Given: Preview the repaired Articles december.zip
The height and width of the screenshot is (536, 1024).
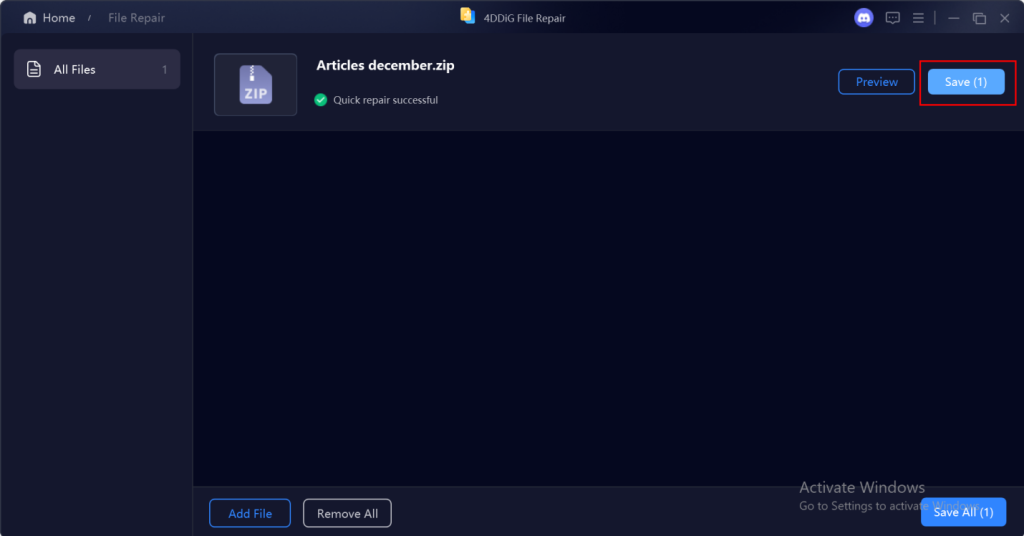Looking at the screenshot, I should pyautogui.click(x=876, y=82).
